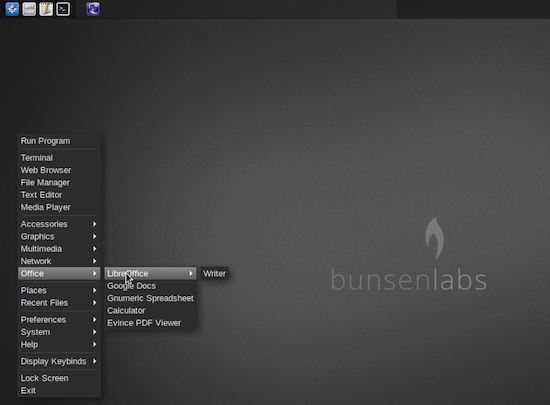Launch the file manager drive icon in panel
The image size is (550, 405).
click(29, 9)
